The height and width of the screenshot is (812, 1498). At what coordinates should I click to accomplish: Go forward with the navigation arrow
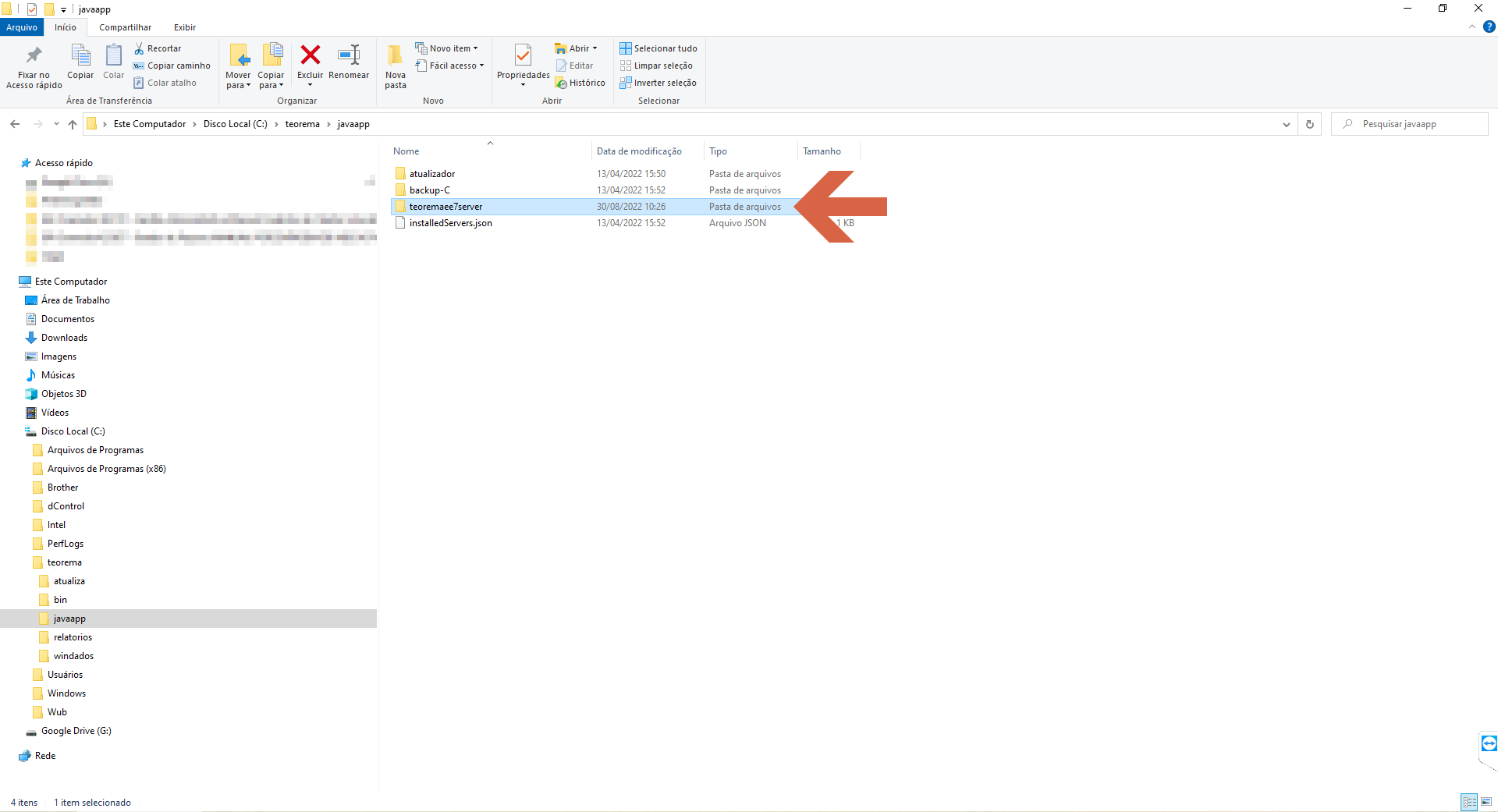(37, 124)
